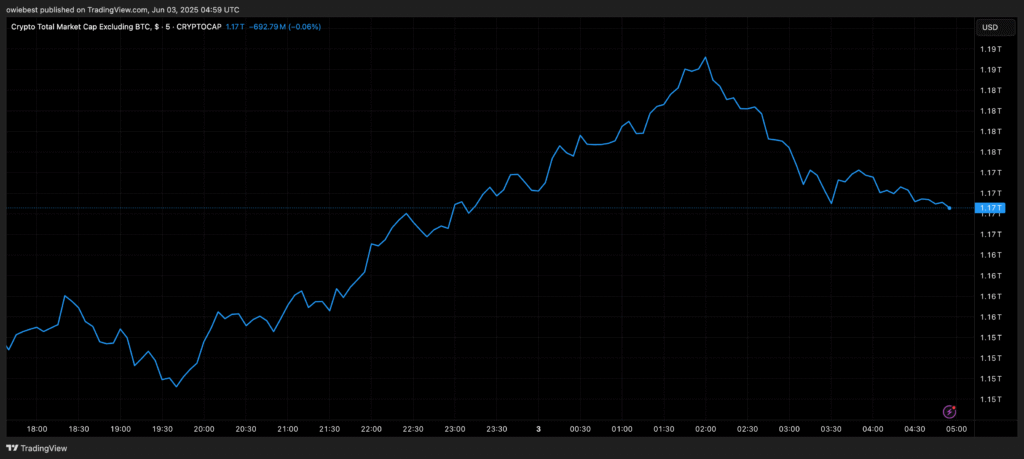1024x459 pixels.
Task: Click the chart line low near 19:30
Action: click(x=176, y=386)
